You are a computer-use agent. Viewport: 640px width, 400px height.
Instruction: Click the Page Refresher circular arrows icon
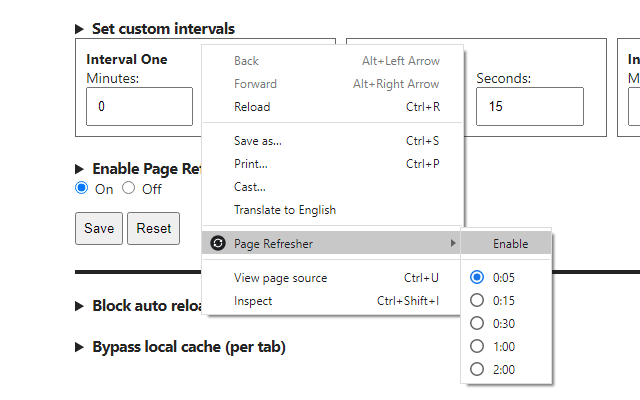(x=218, y=243)
